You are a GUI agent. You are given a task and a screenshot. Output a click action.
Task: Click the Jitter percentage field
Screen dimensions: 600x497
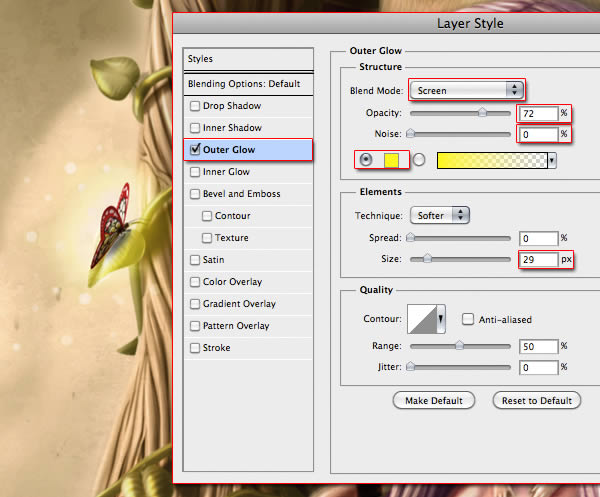pyautogui.click(x=538, y=368)
